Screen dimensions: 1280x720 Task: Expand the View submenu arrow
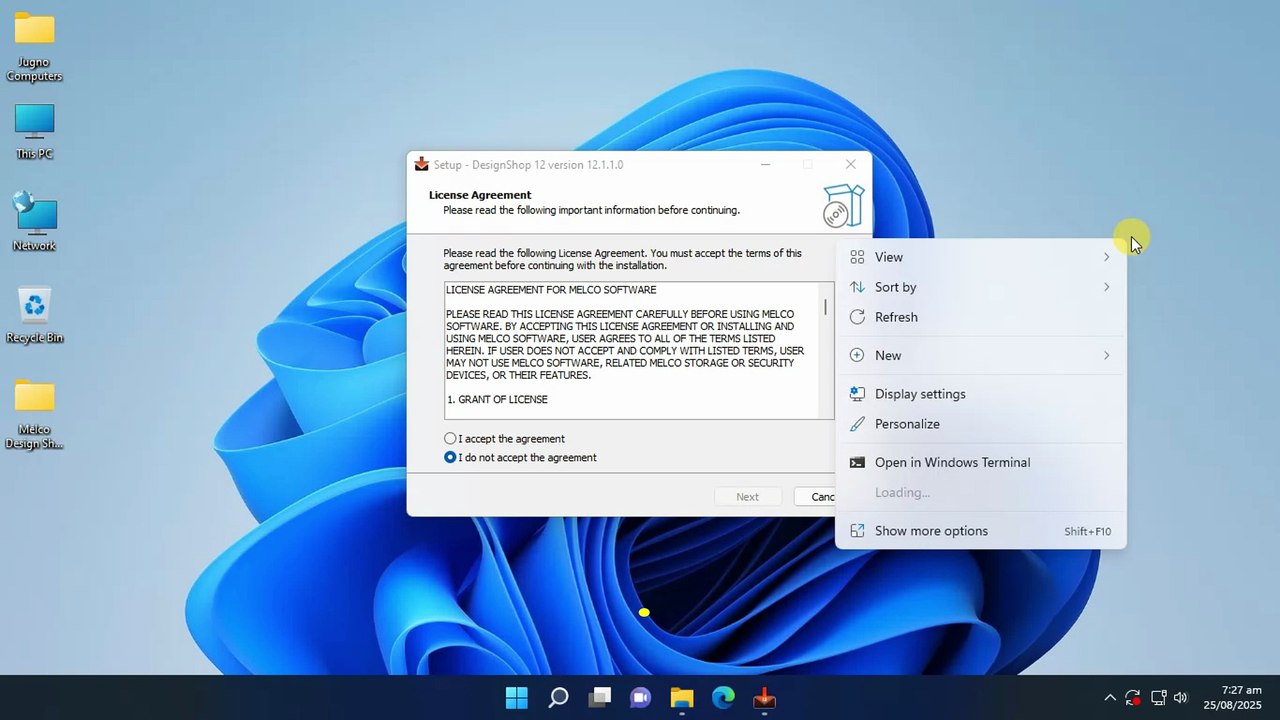[1106, 257]
